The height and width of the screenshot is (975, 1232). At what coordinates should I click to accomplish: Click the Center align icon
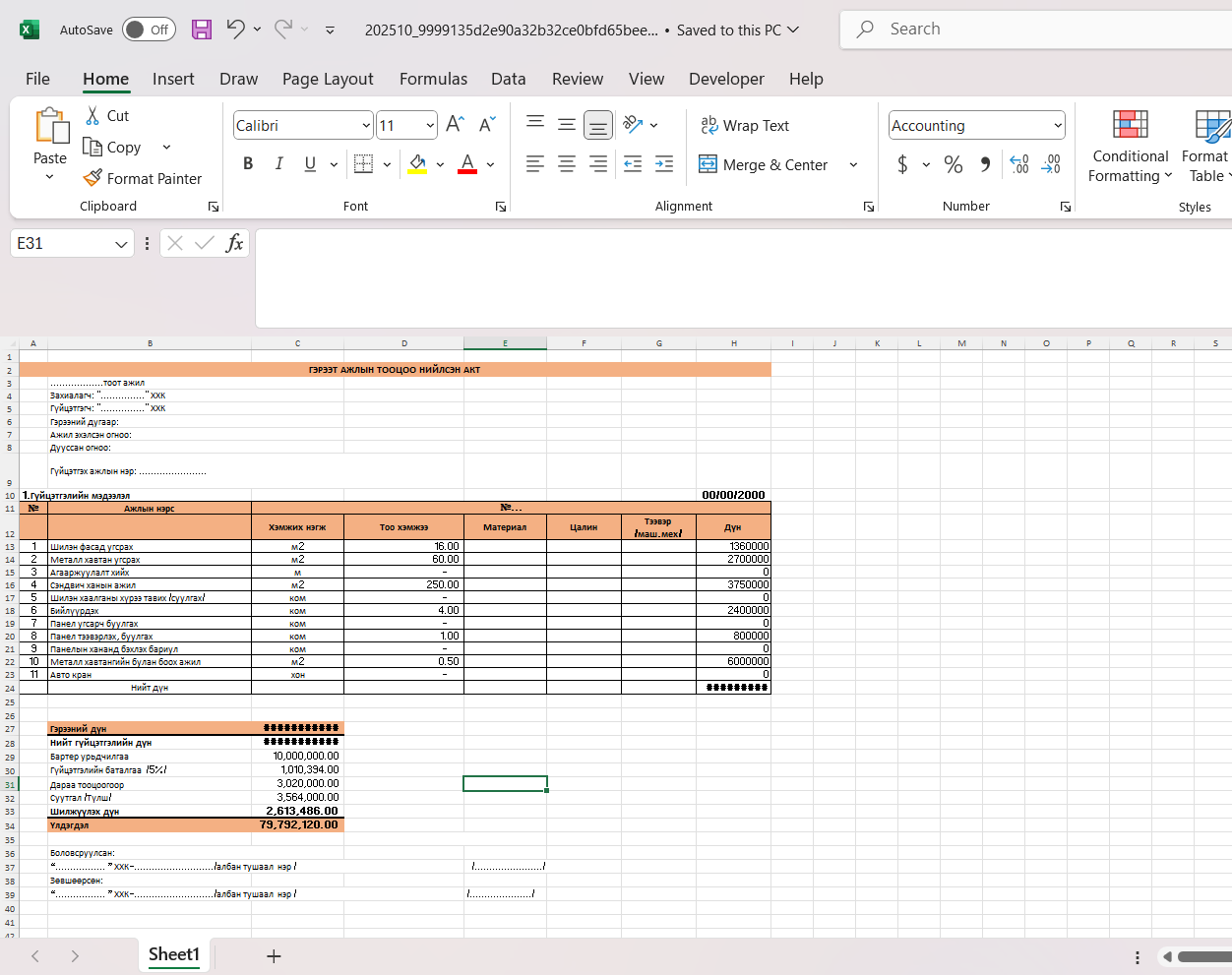tap(567, 164)
